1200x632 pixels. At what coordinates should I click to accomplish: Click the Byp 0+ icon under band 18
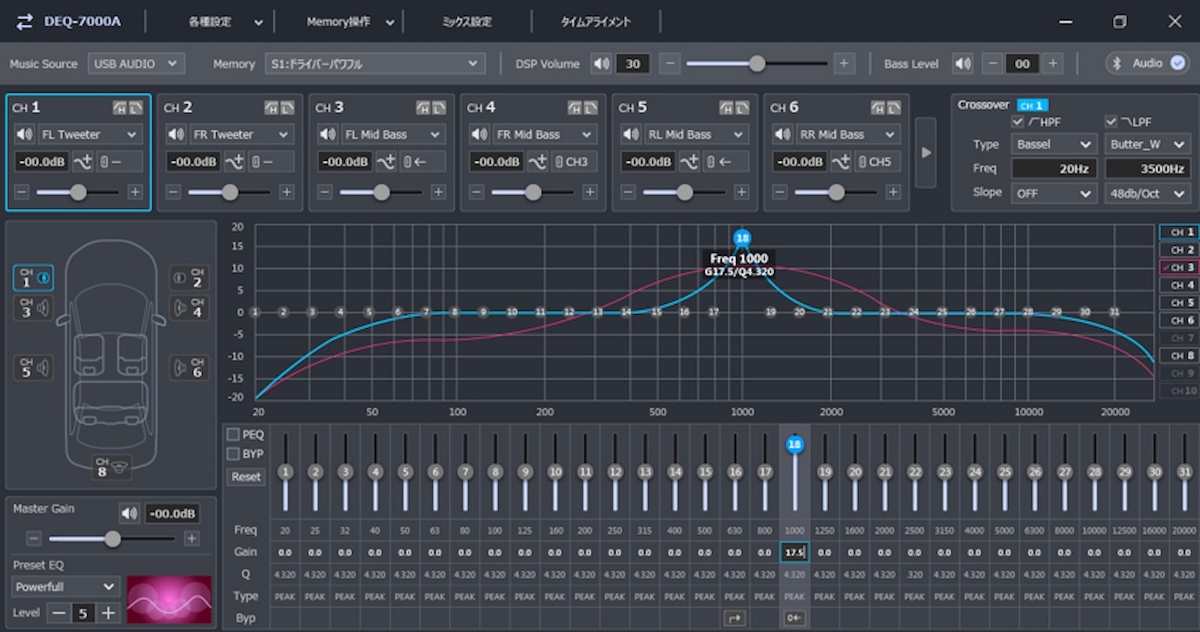click(x=795, y=618)
